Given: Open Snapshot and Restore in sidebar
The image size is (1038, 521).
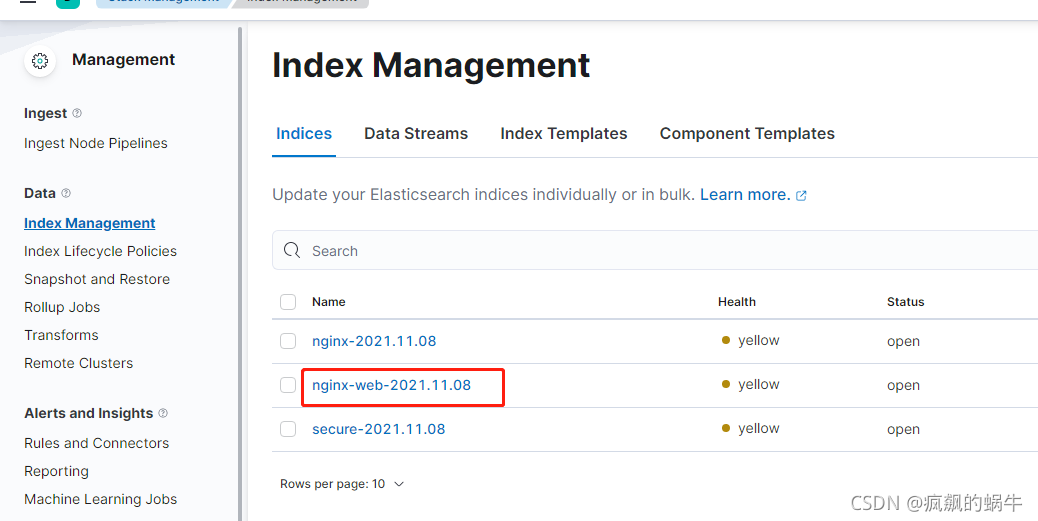Looking at the screenshot, I should point(97,279).
